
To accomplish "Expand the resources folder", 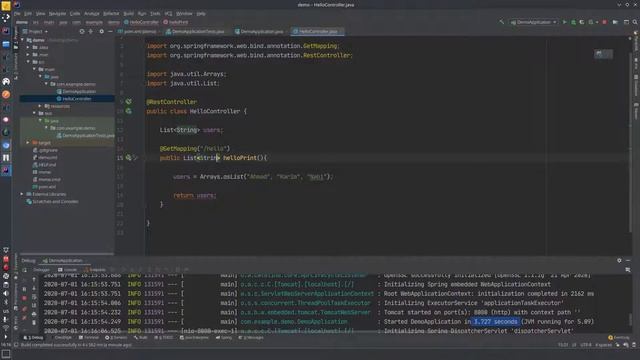I will 40,106.
